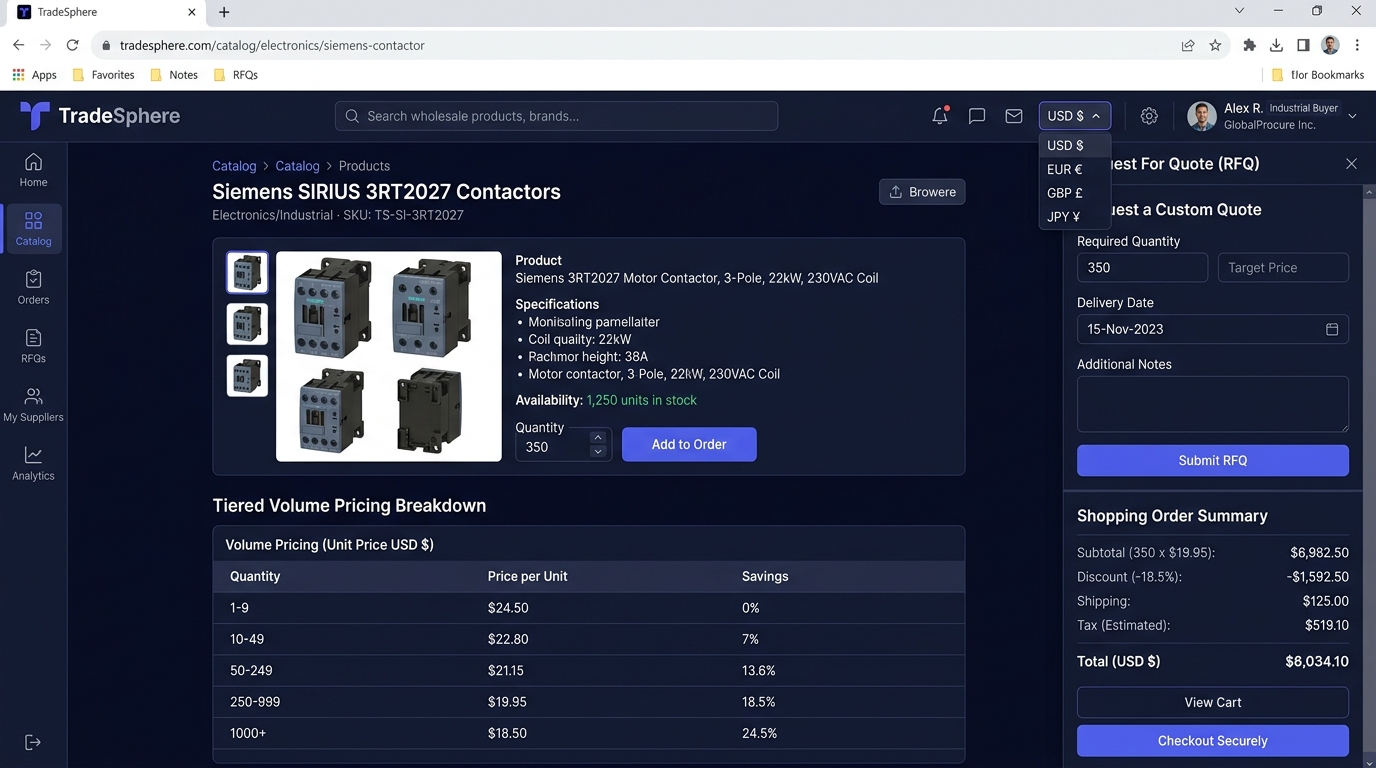Close the Request For Quote panel

click(1351, 164)
